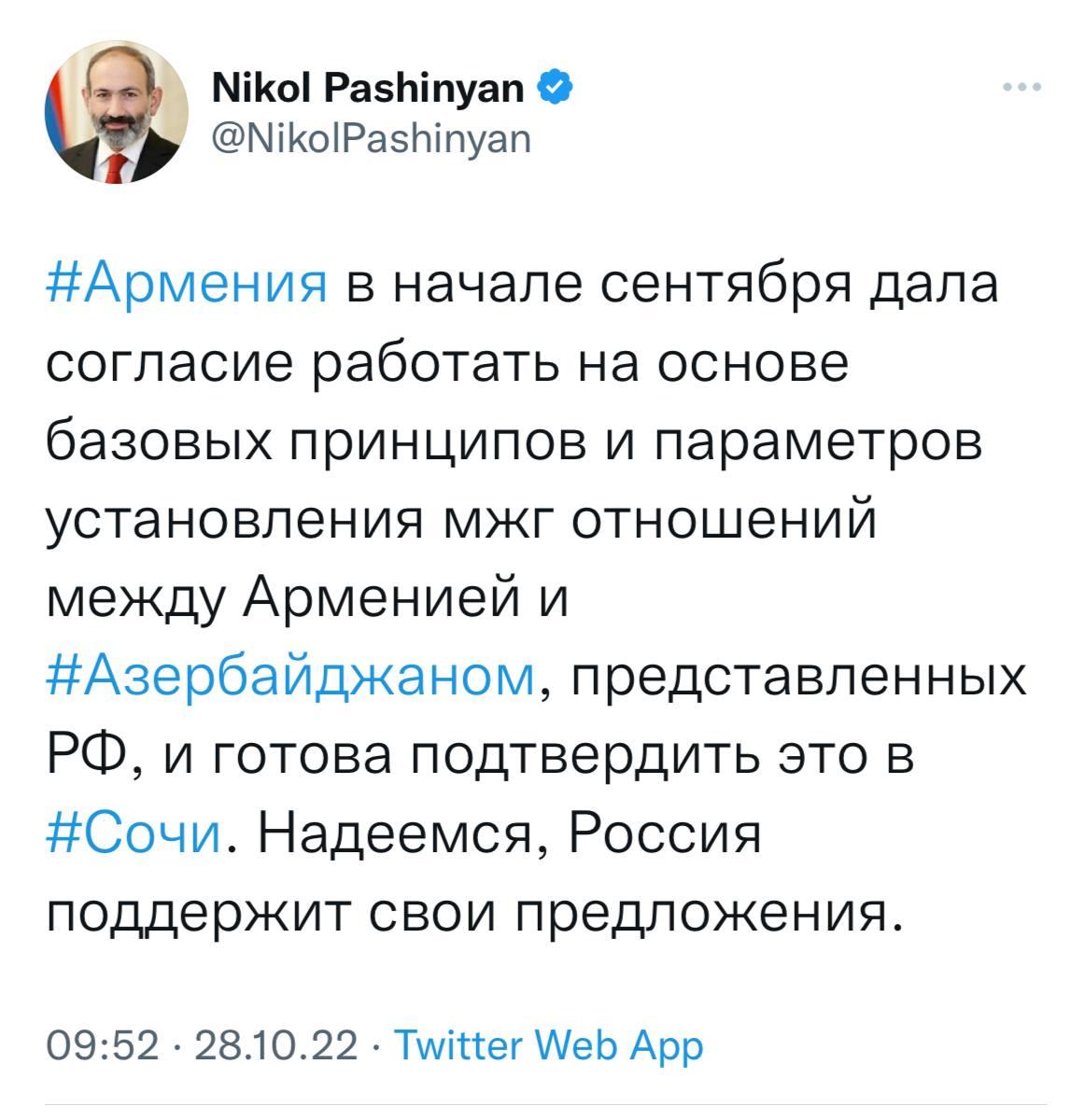This screenshot has width=1085, height=1120.
Task: Click the word "подтвердить" in the tweet
Action: click(581, 752)
